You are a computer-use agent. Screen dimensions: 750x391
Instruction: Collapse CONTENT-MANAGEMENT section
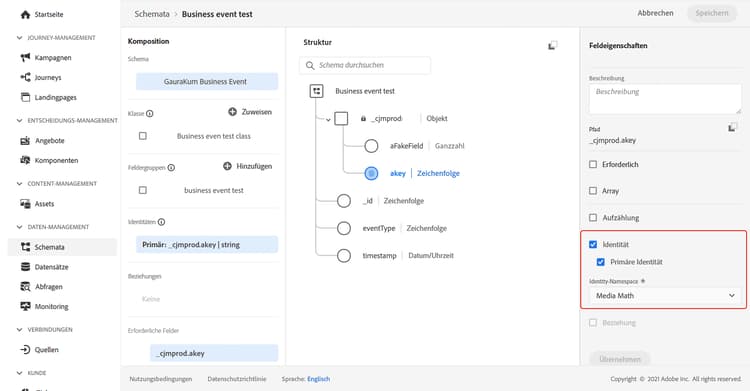pos(19,184)
